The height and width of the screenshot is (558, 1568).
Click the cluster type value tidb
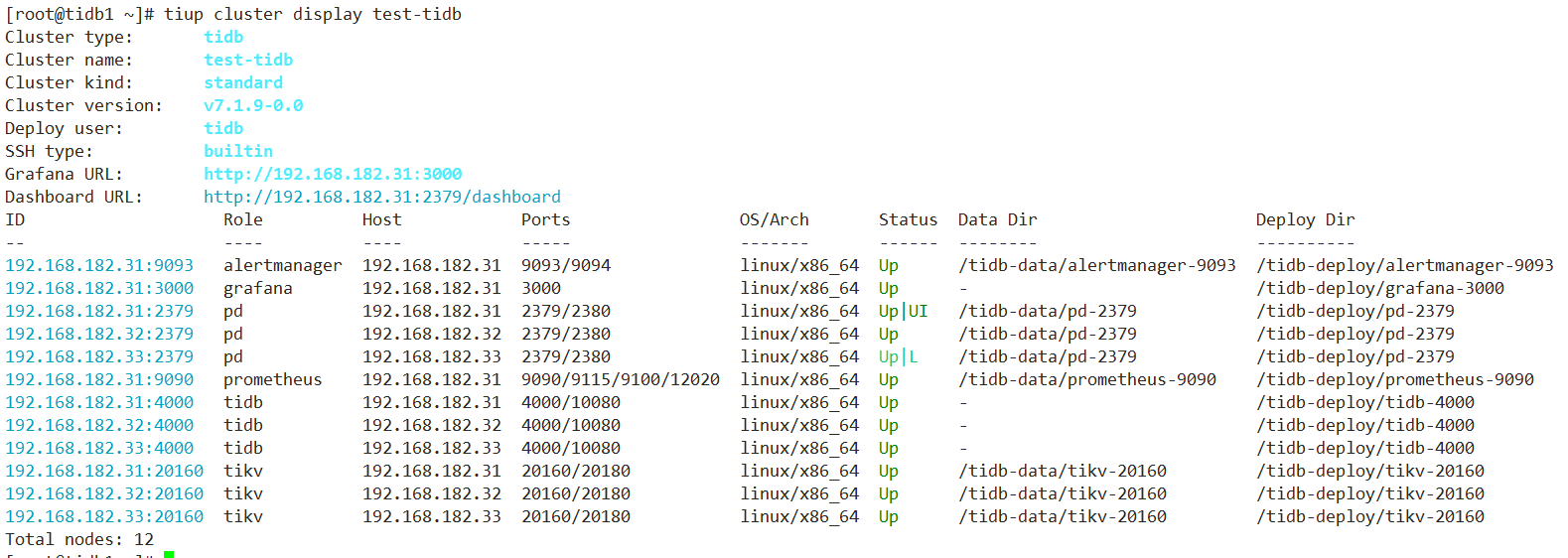(x=223, y=38)
